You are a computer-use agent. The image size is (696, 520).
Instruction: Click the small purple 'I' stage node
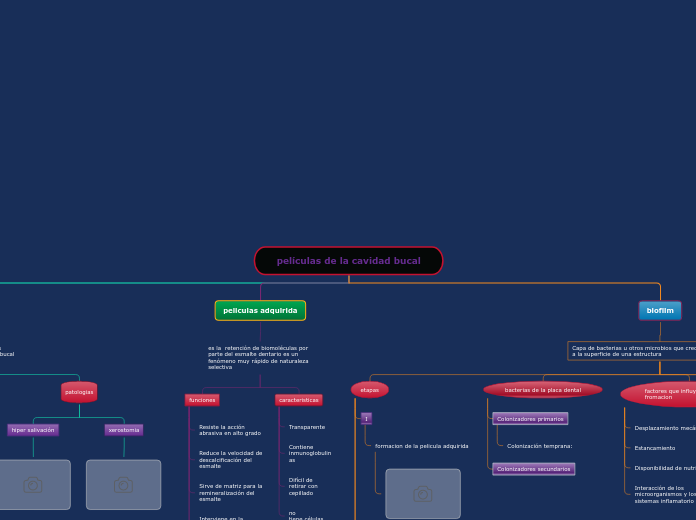click(x=366, y=418)
